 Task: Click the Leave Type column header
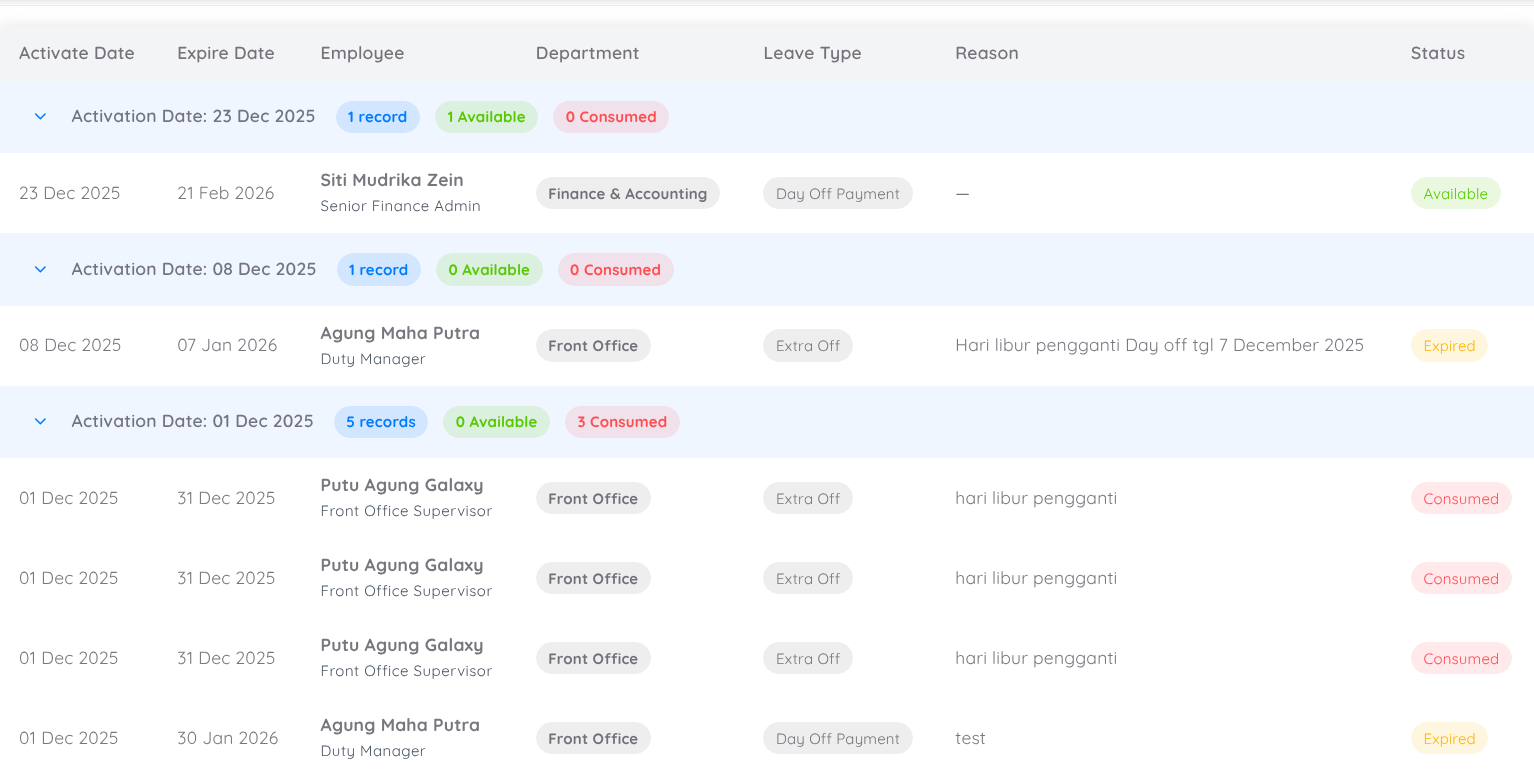click(x=812, y=53)
